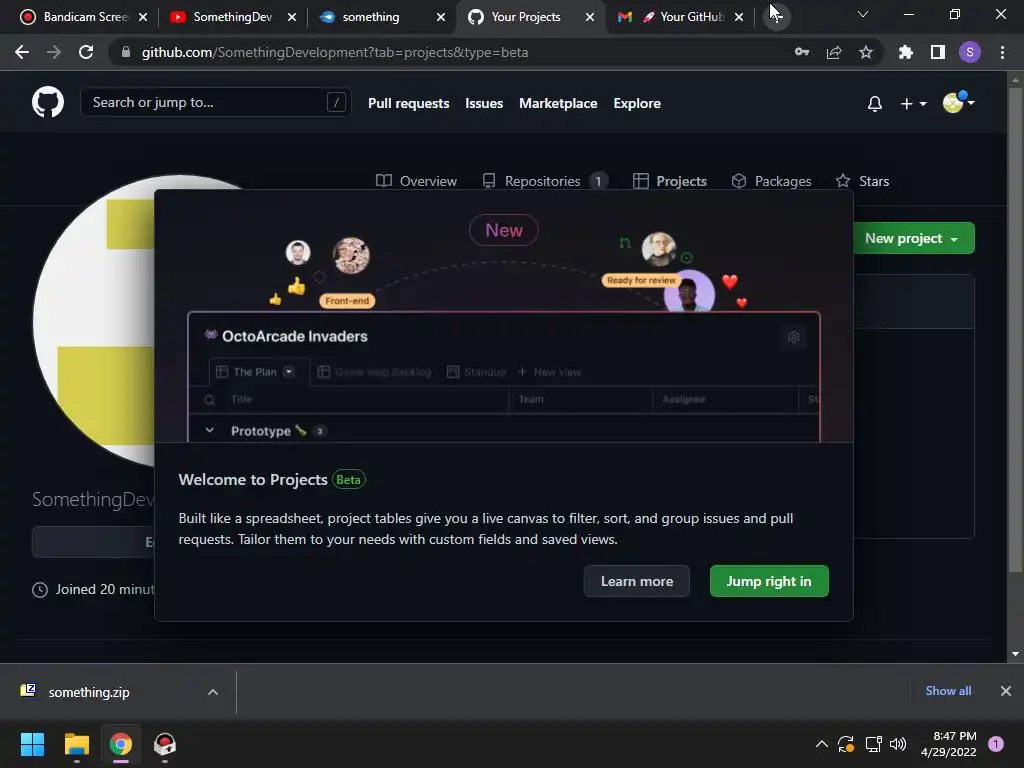Image resolution: width=1024 pixels, height=768 pixels.
Task: Open Pull requests link
Action: (408, 103)
